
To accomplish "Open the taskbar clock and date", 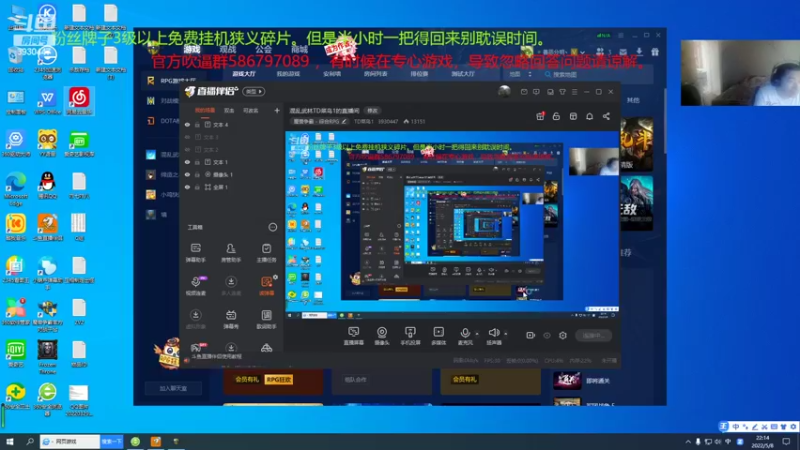I will point(763,441).
